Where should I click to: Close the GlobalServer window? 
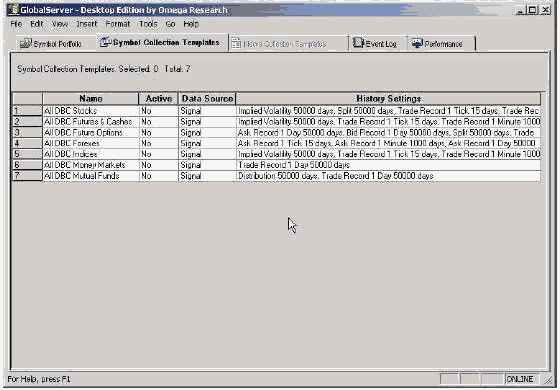tap(546, 10)
